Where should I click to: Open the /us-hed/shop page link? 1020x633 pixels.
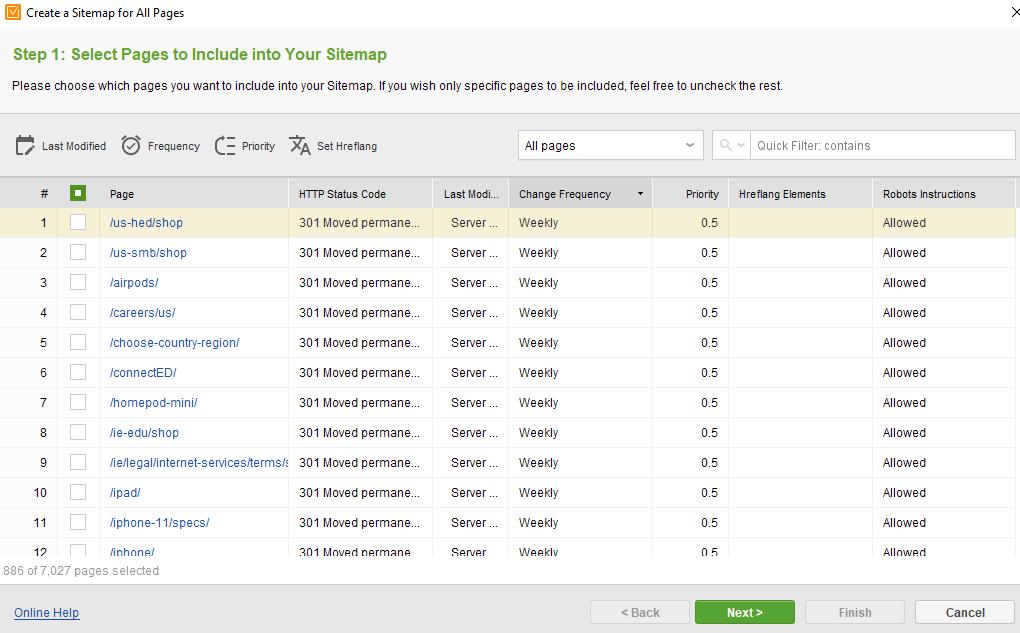pos(146,222)
